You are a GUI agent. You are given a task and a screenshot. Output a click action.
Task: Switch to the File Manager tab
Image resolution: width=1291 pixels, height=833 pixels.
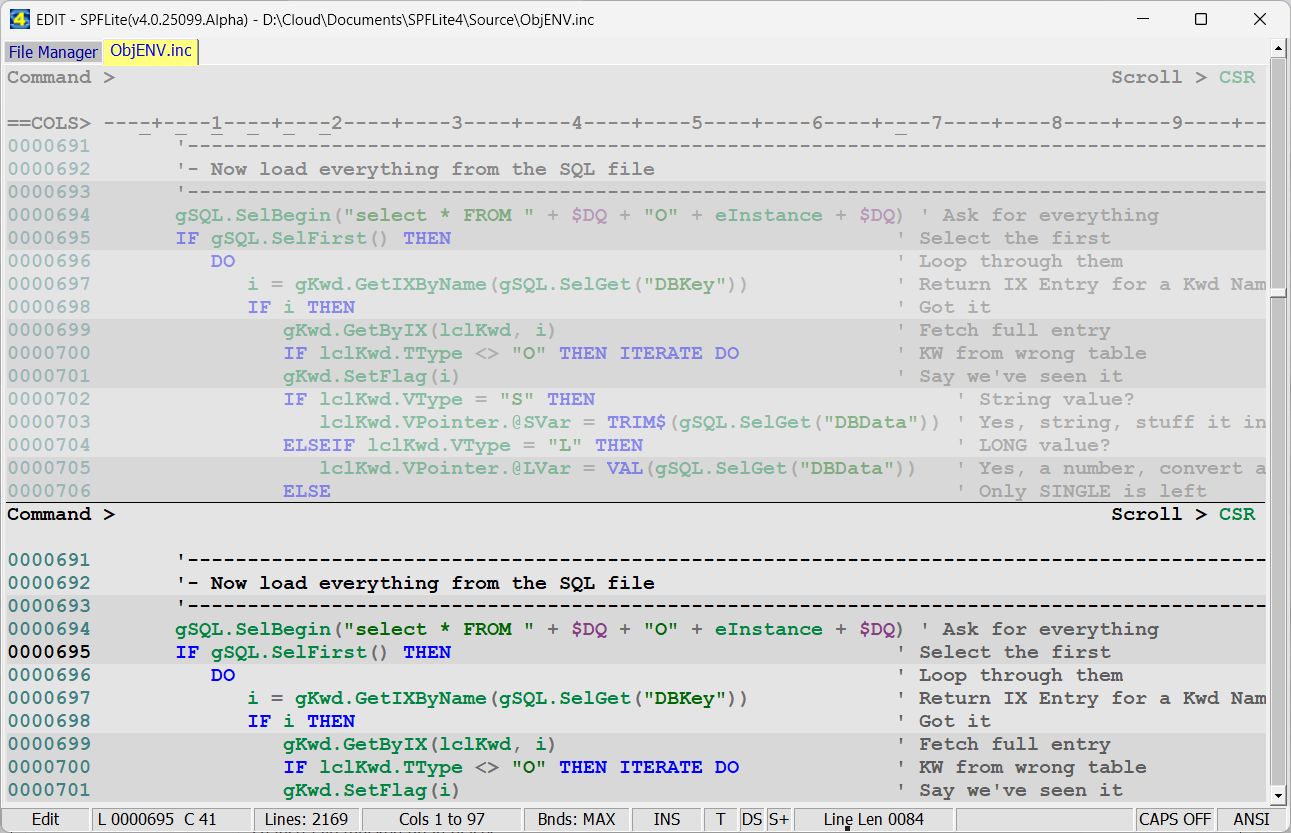point(53,52)
